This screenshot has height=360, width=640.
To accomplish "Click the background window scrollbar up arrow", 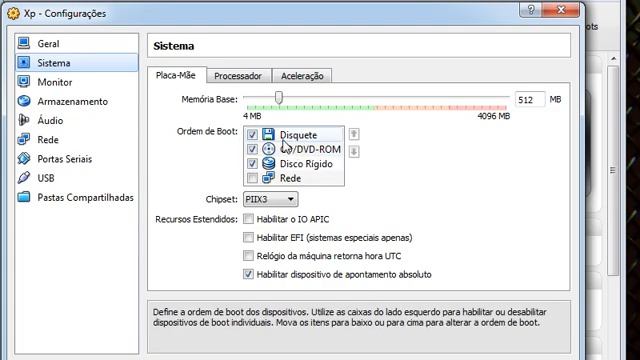I will tap(613, 59).
